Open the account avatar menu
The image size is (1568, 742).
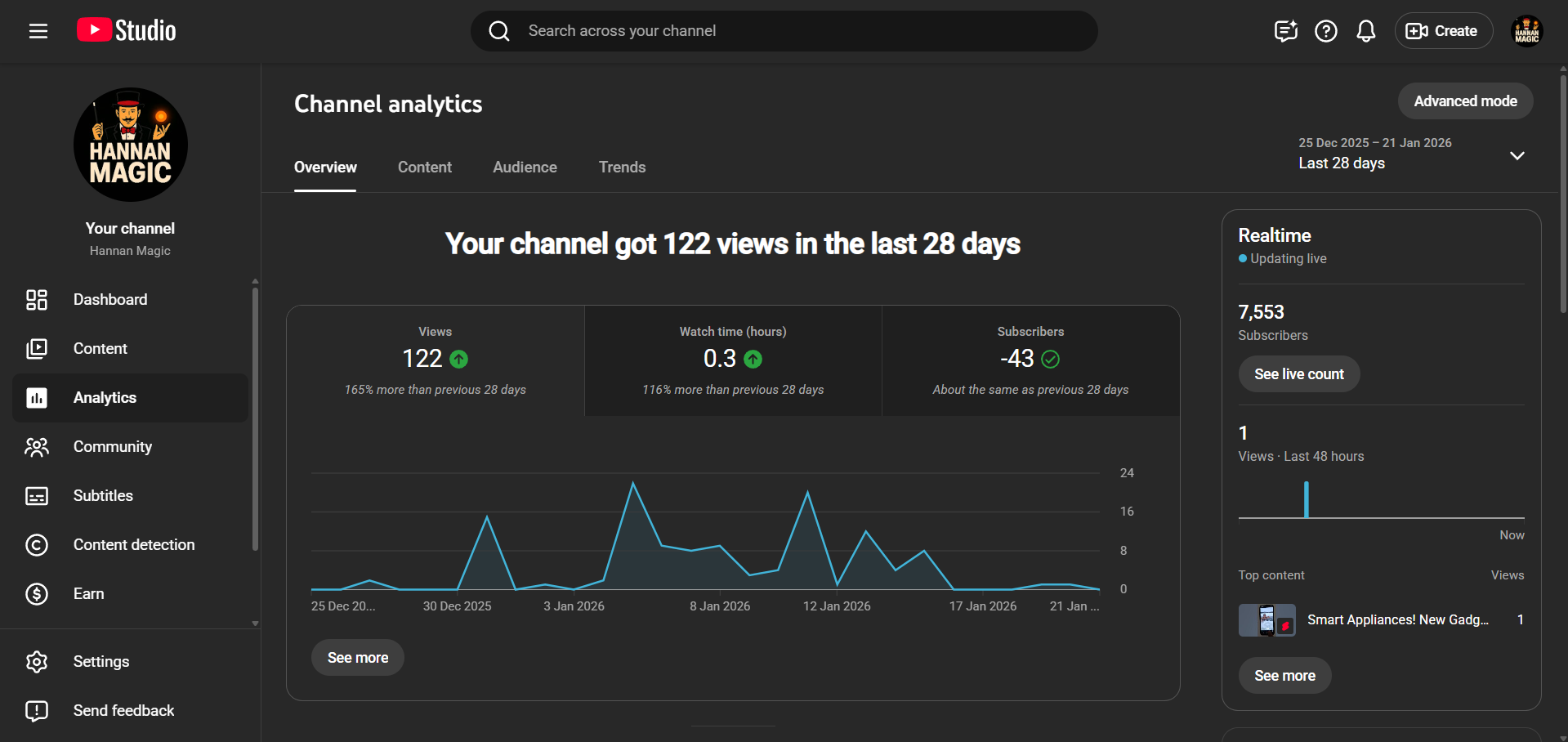[x=1526, y=31]
